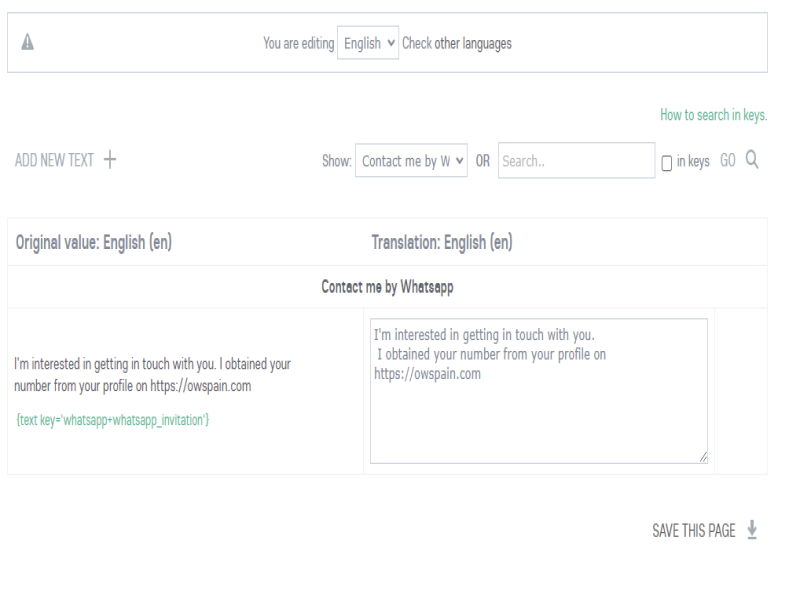Enable the 'in keys' checkbox
The width and height of the screenshot is (800, 600).
tap(667, 161)
